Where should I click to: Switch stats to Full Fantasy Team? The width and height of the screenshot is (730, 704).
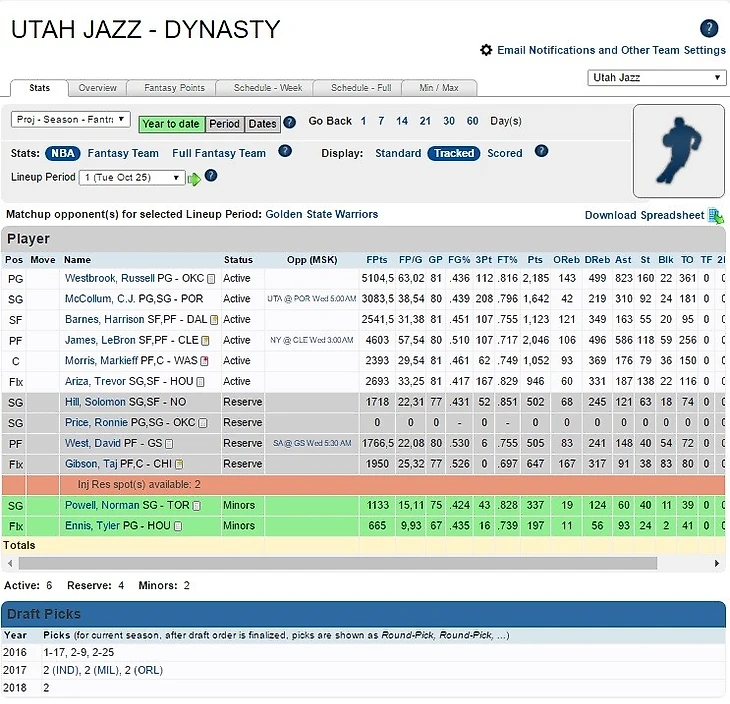point(219,153)
